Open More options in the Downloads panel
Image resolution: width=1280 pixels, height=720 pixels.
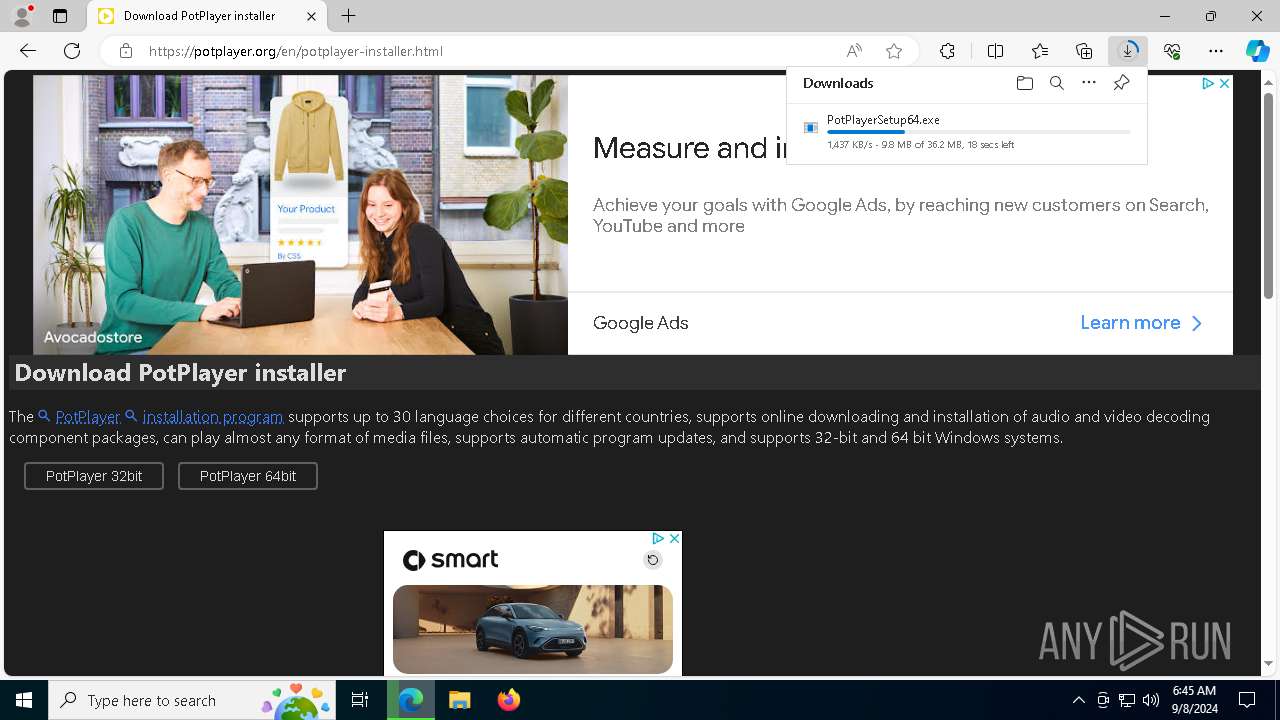1089,83
